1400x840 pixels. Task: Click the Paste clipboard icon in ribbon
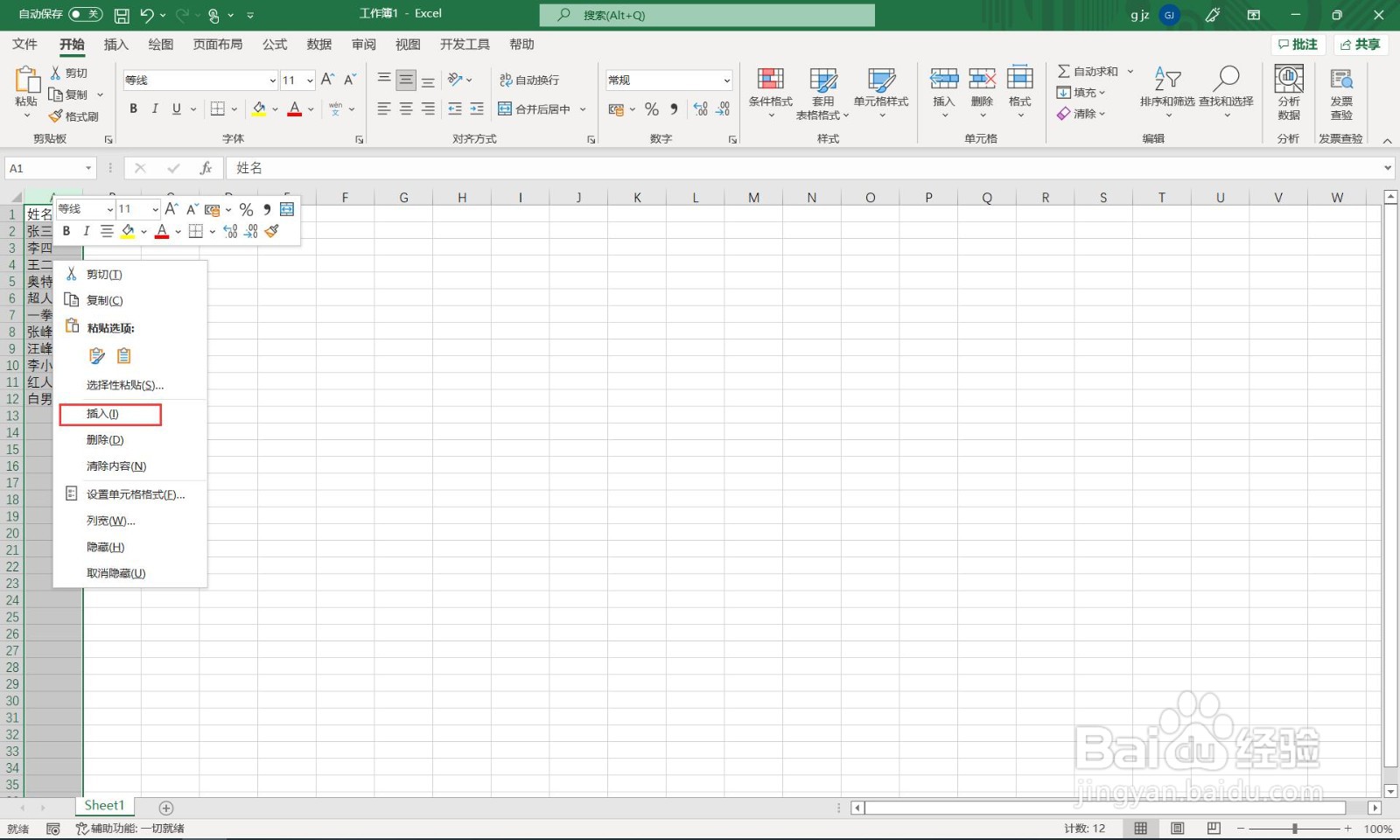(x=26, y=80)
